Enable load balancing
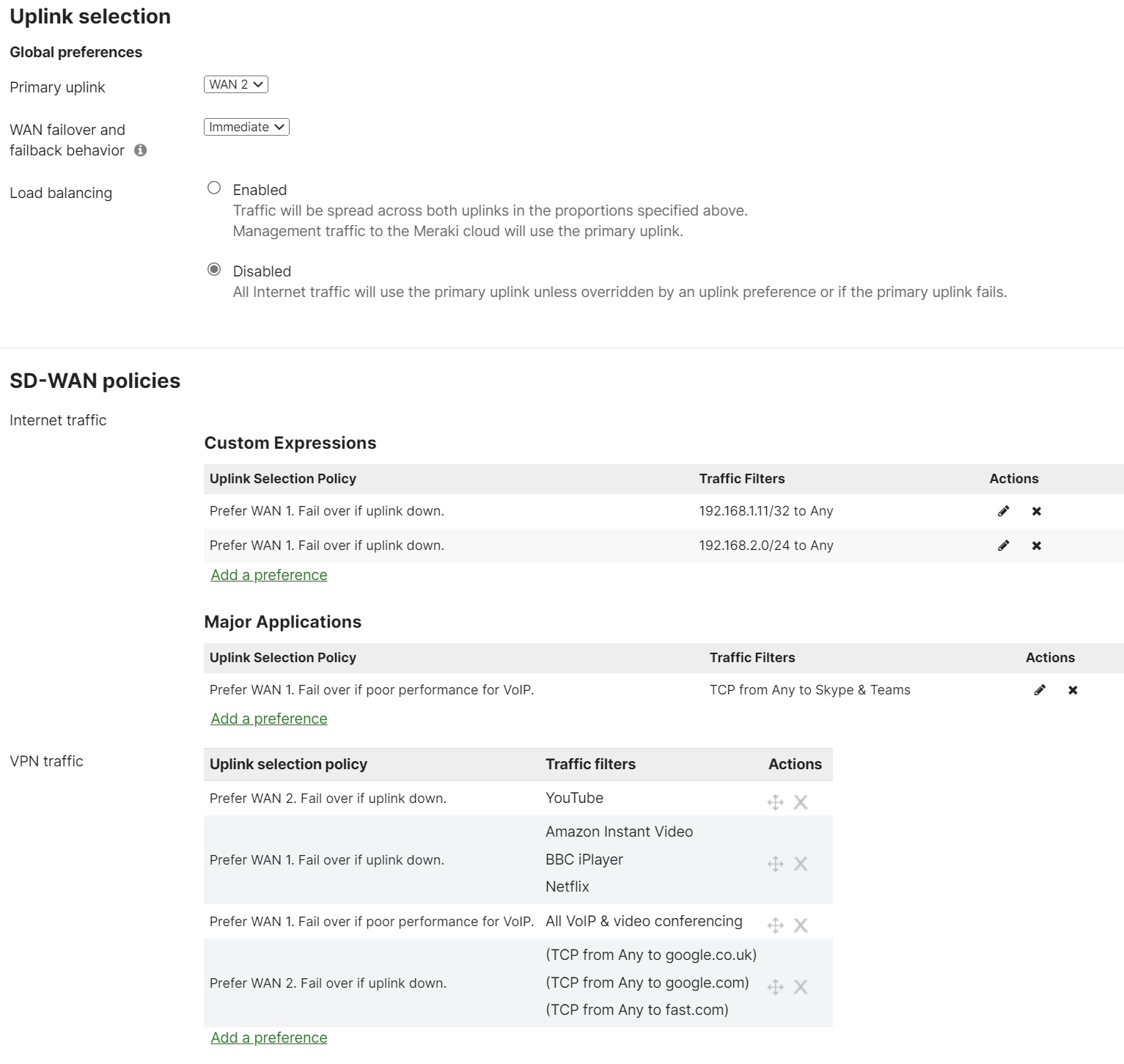 tap(214, 188)
